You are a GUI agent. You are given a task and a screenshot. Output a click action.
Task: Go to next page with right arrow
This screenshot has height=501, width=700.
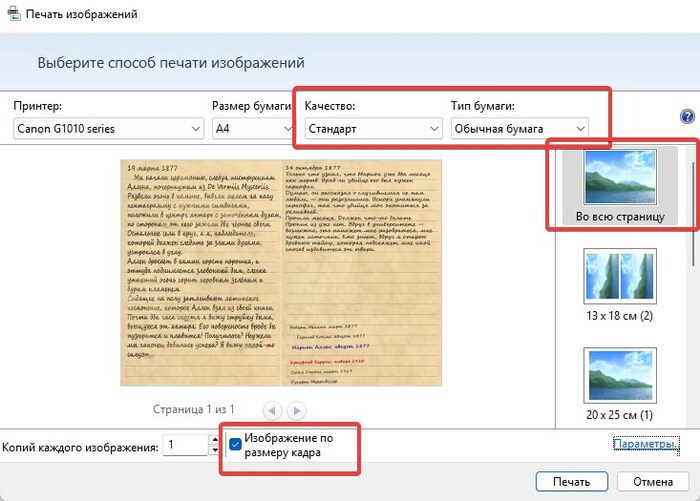296,410
